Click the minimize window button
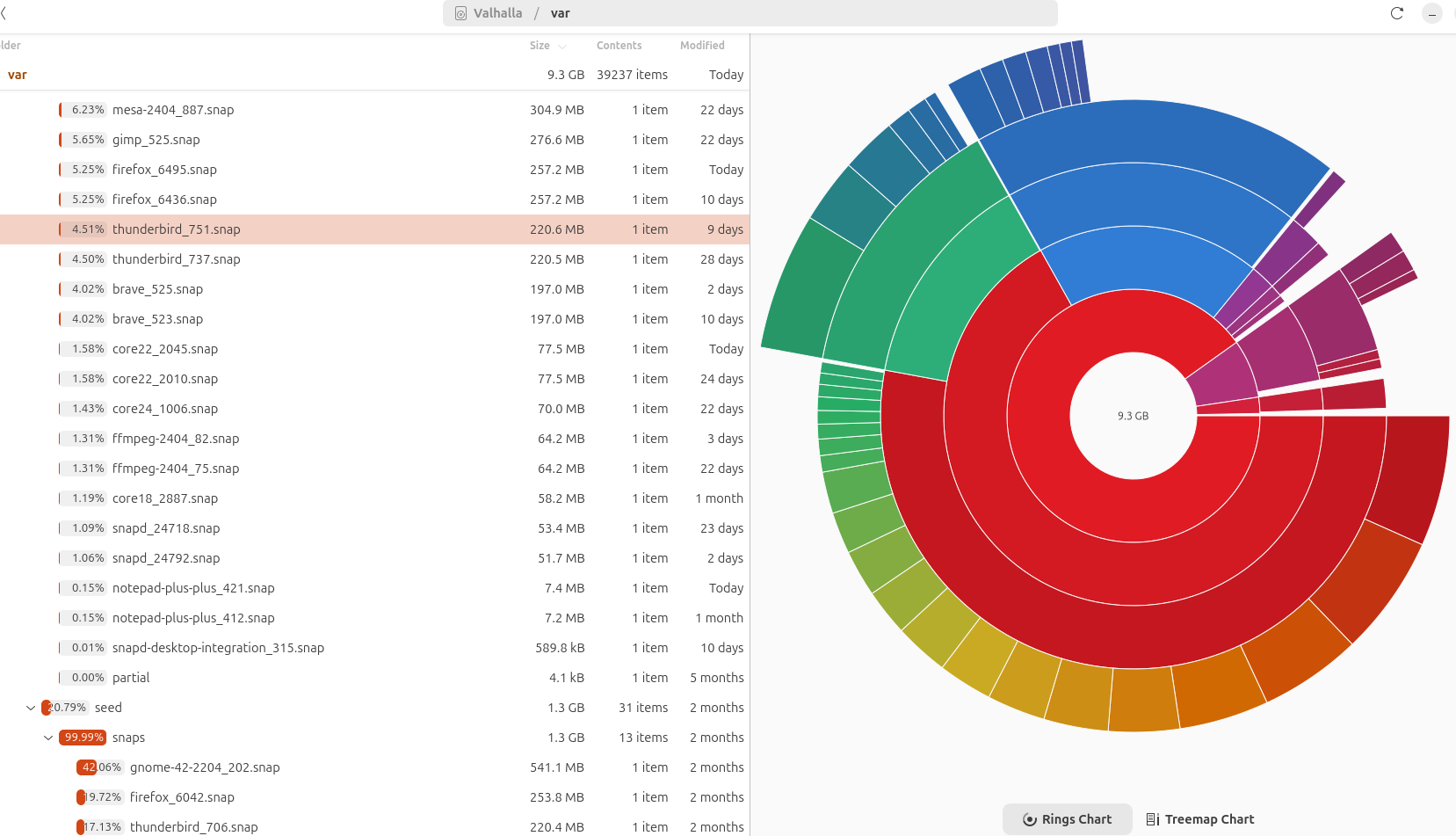The width and height of the screenshot is (1456, 836). coord(1432,13)
